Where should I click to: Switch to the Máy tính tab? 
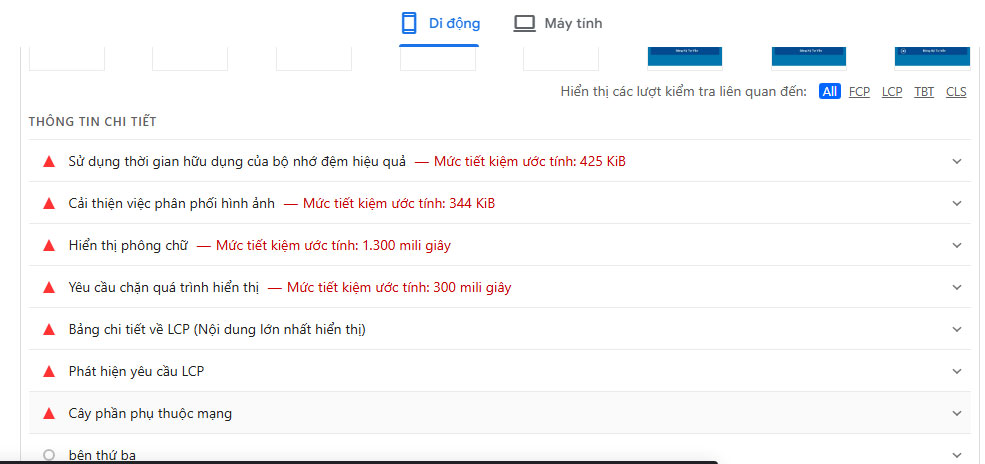(558, 23)
